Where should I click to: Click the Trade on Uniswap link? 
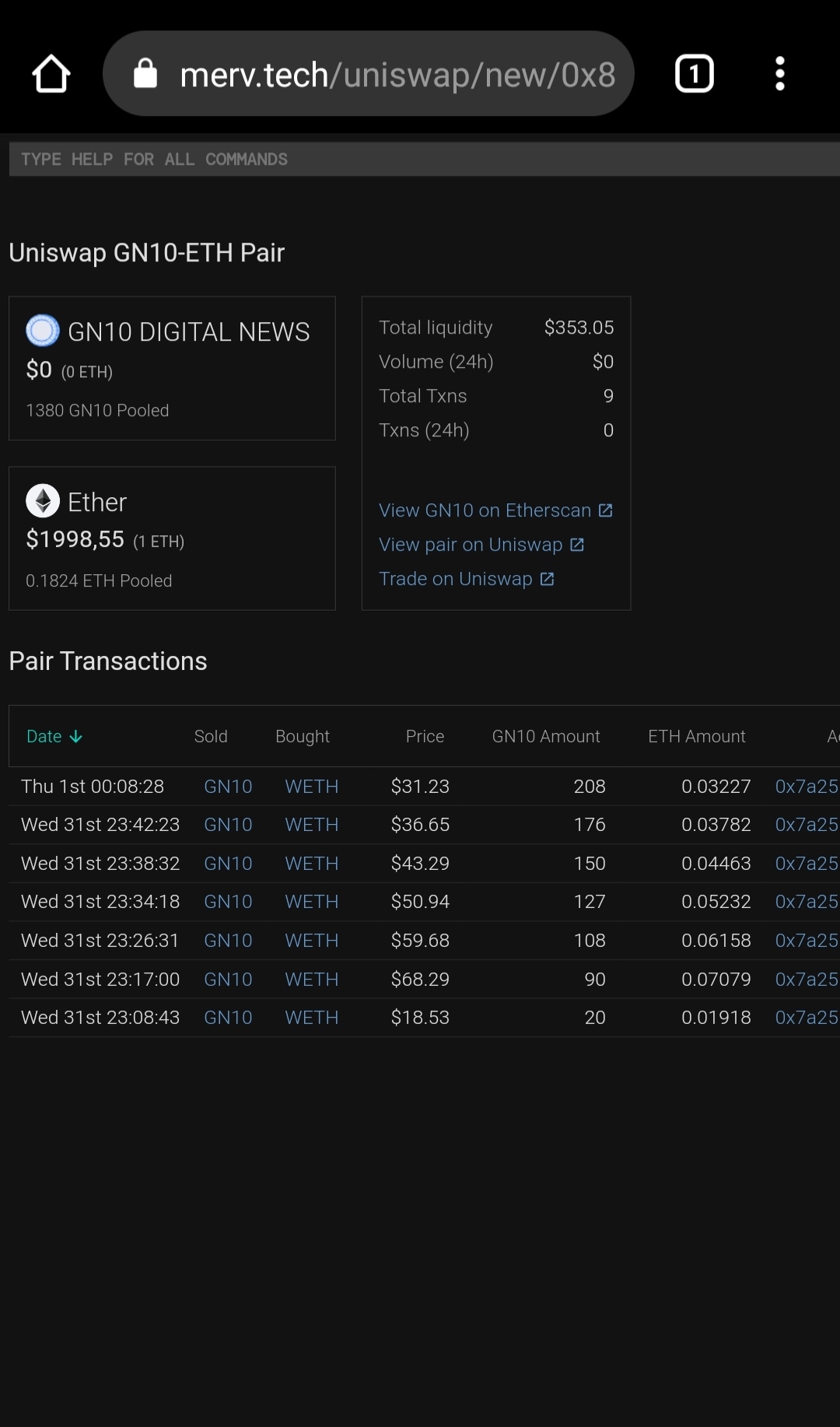[x=455, y=579]
